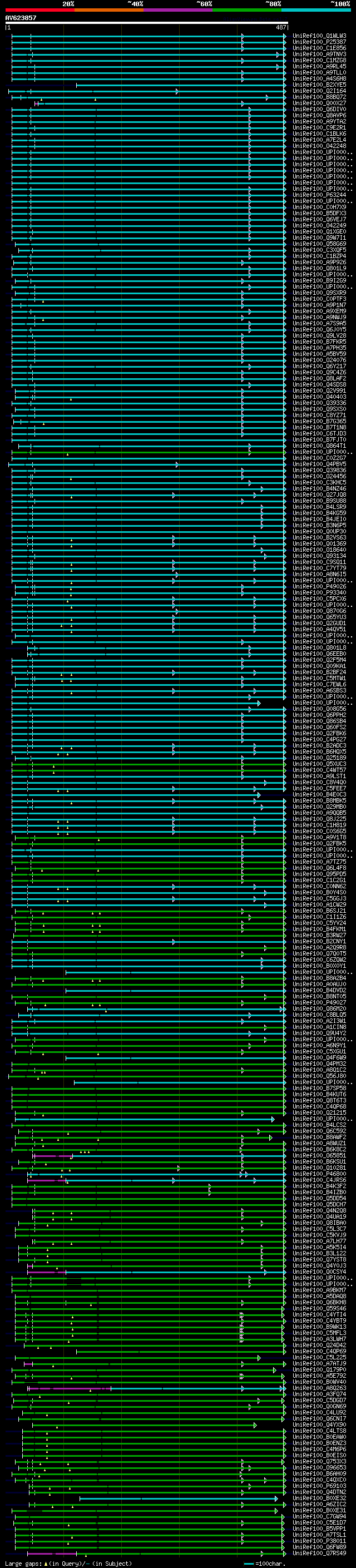This screenshot has width=356, height=1568.
Task: Select the UniRef100_A9TLL0 label
Action: (319, 72)
